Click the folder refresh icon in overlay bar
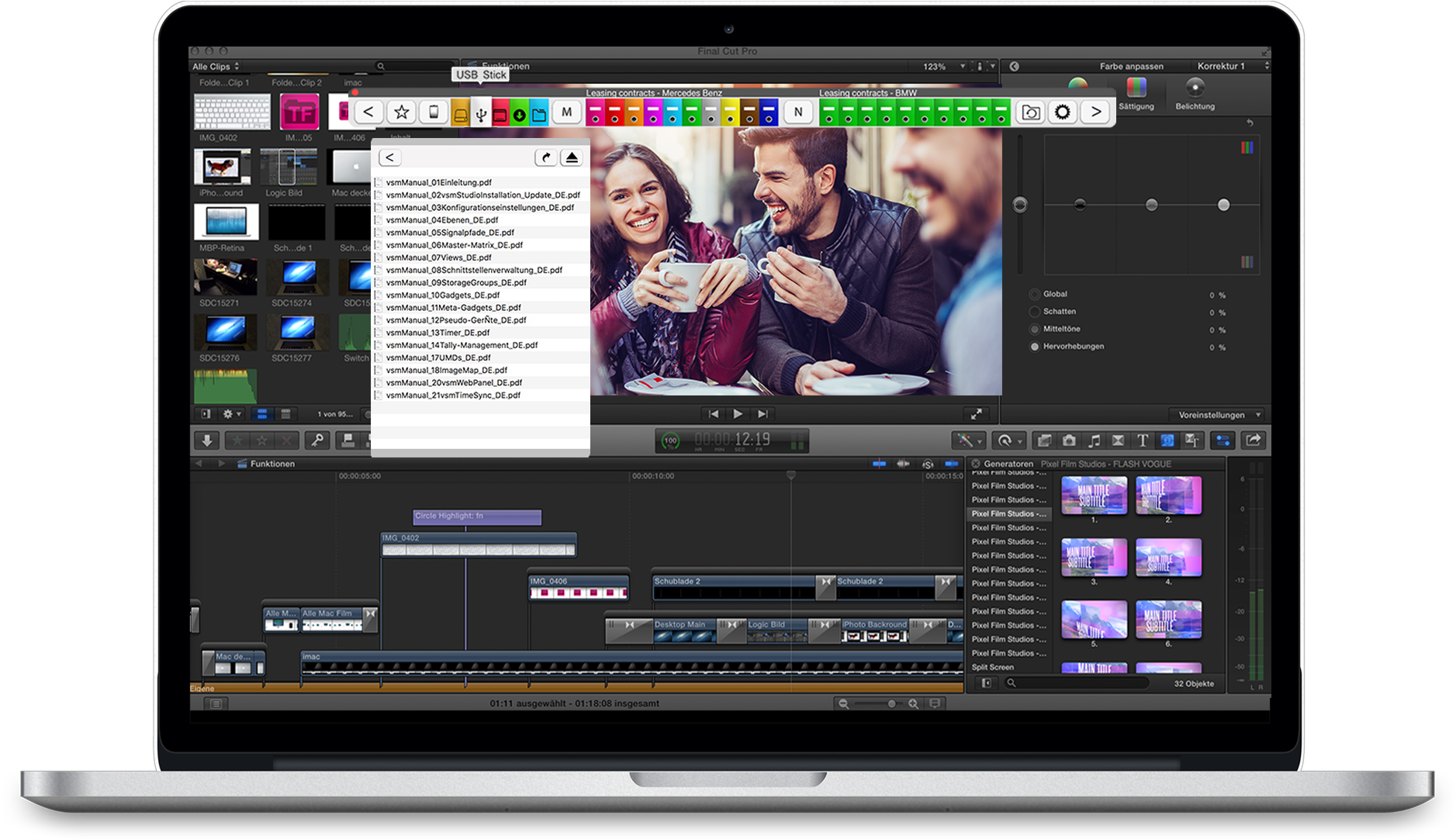The image size is (1456, 839). pyautogui.click(x=1031, y=112)
